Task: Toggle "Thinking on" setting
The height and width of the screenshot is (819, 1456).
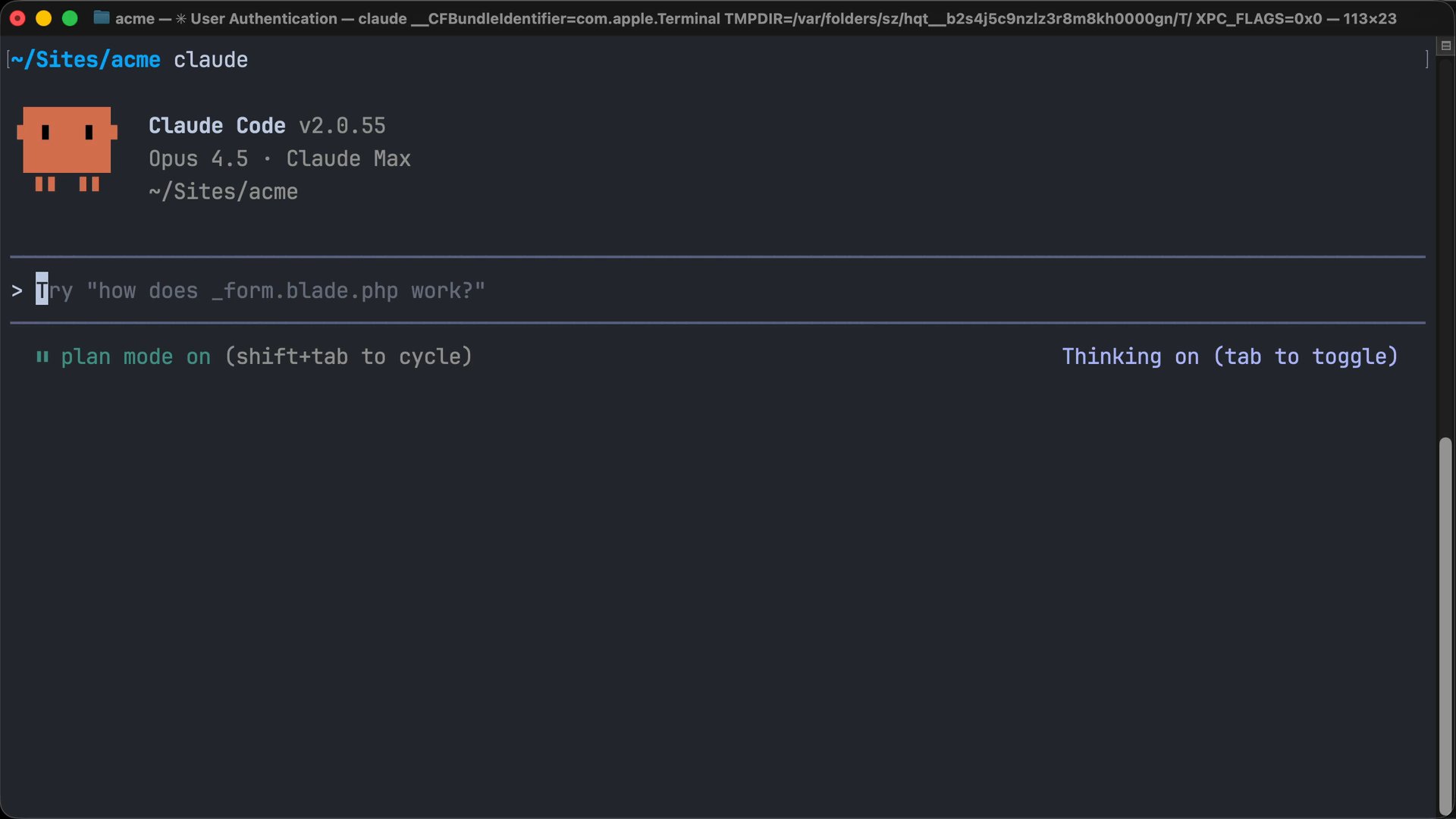Action: point(1130,356)
